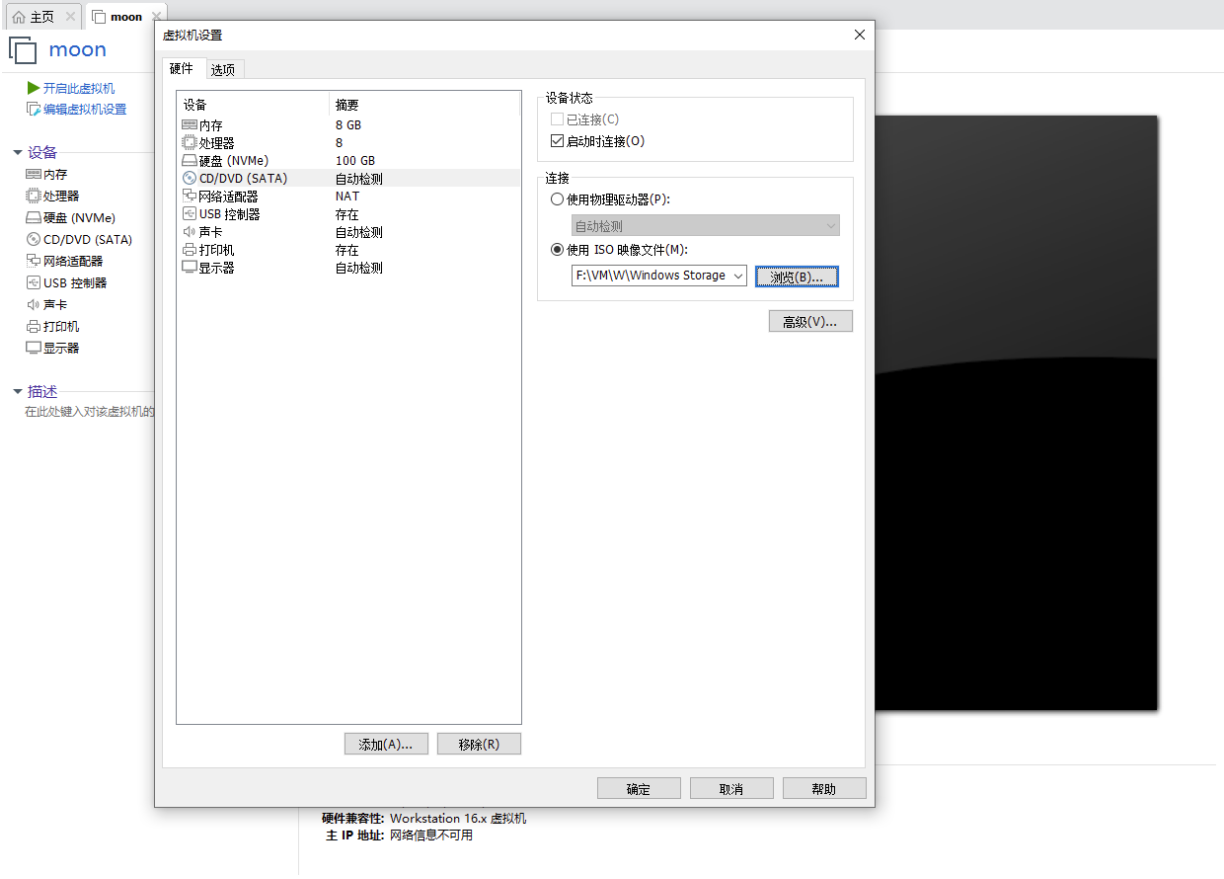Open 高级(V)... advanced settings button

coord(811,321)
